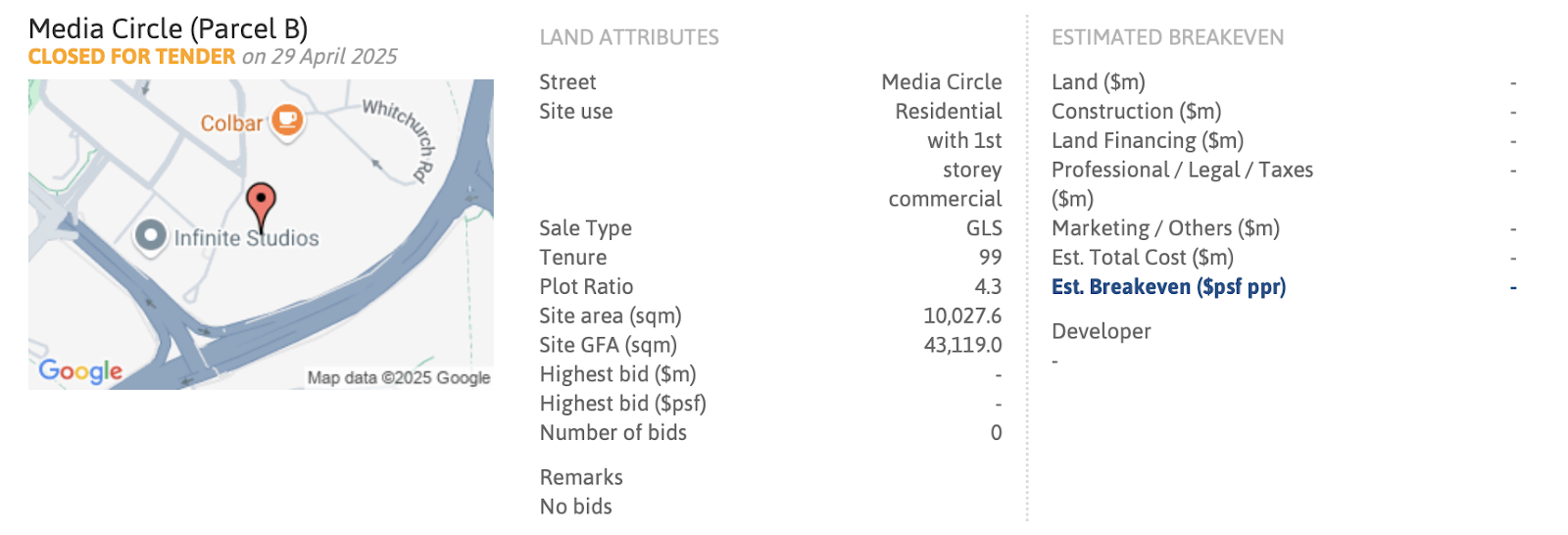1568x535 pixels.
Task: Click the Colbar place label
Action: [x=231, y=123]
